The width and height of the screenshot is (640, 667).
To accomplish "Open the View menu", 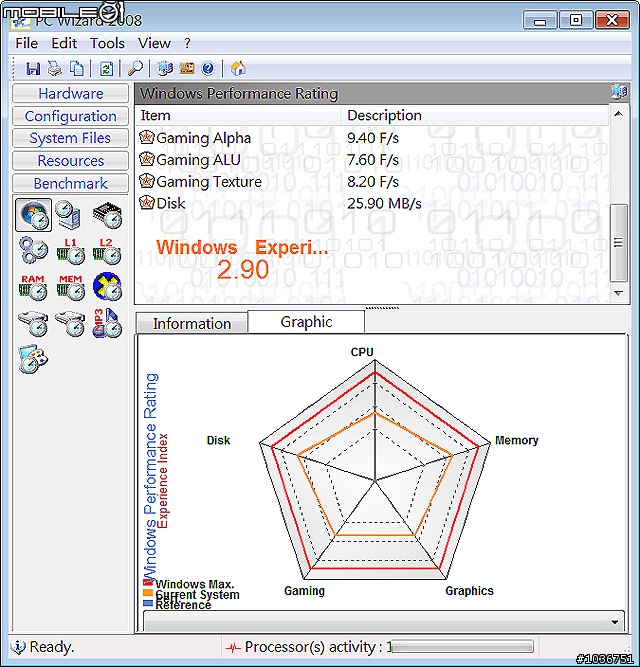I will [154, 43].
